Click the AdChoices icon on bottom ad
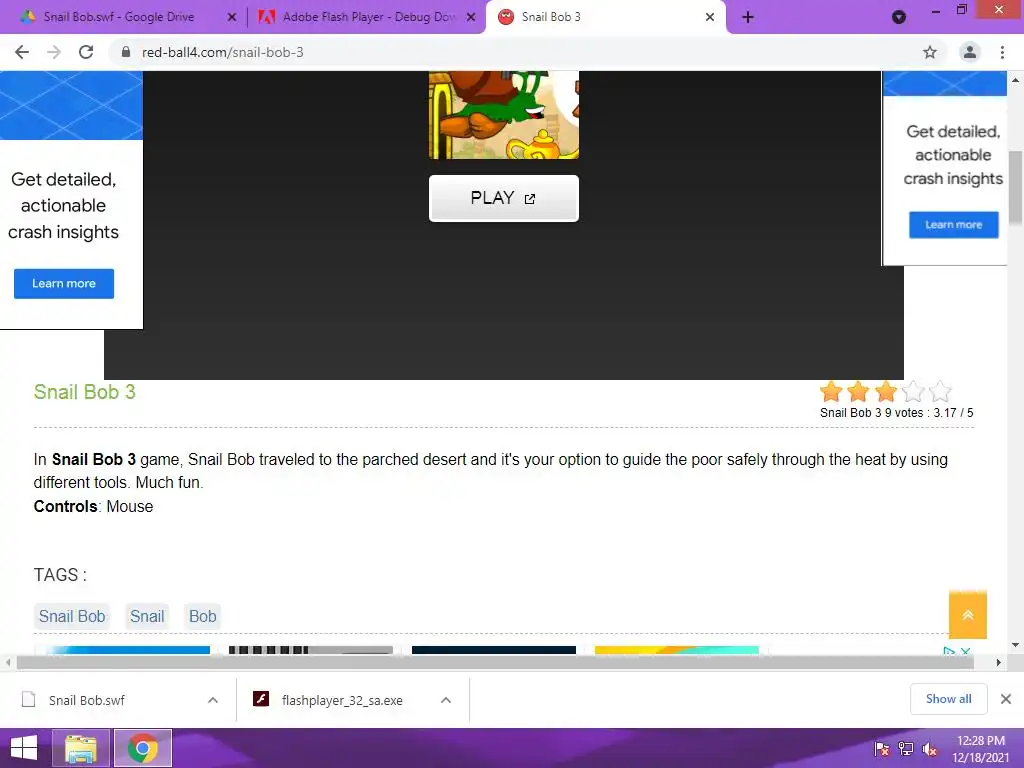 click(x=950, y=651)
